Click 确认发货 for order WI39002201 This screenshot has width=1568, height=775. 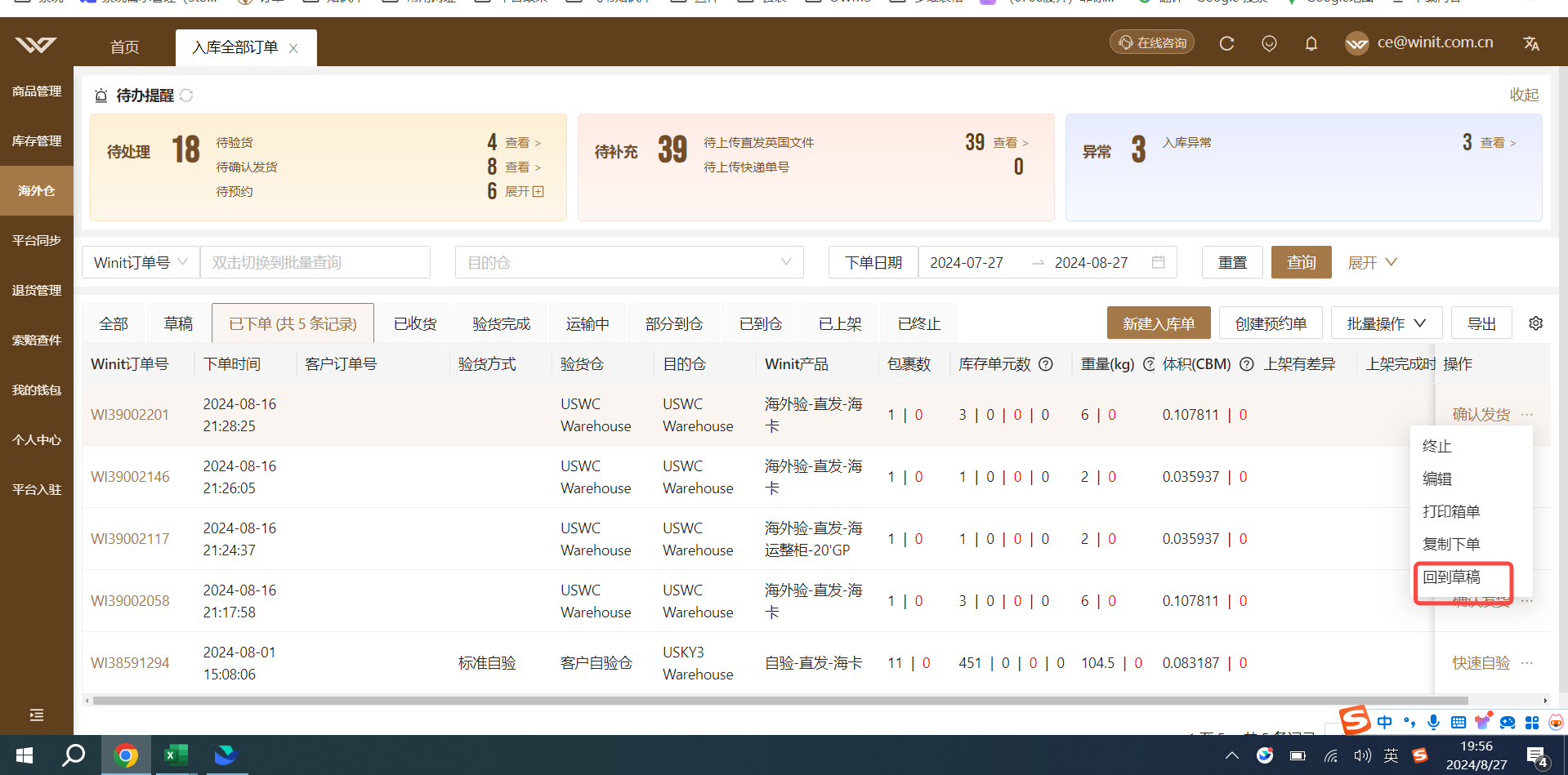(1481, 415)
